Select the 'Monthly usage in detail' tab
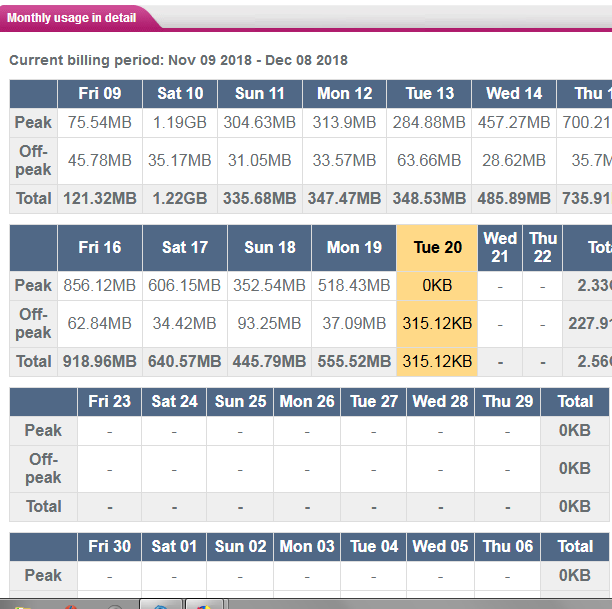Image resolution: width=612 pixels, height=609 pixels. click(x=75, y=17)
